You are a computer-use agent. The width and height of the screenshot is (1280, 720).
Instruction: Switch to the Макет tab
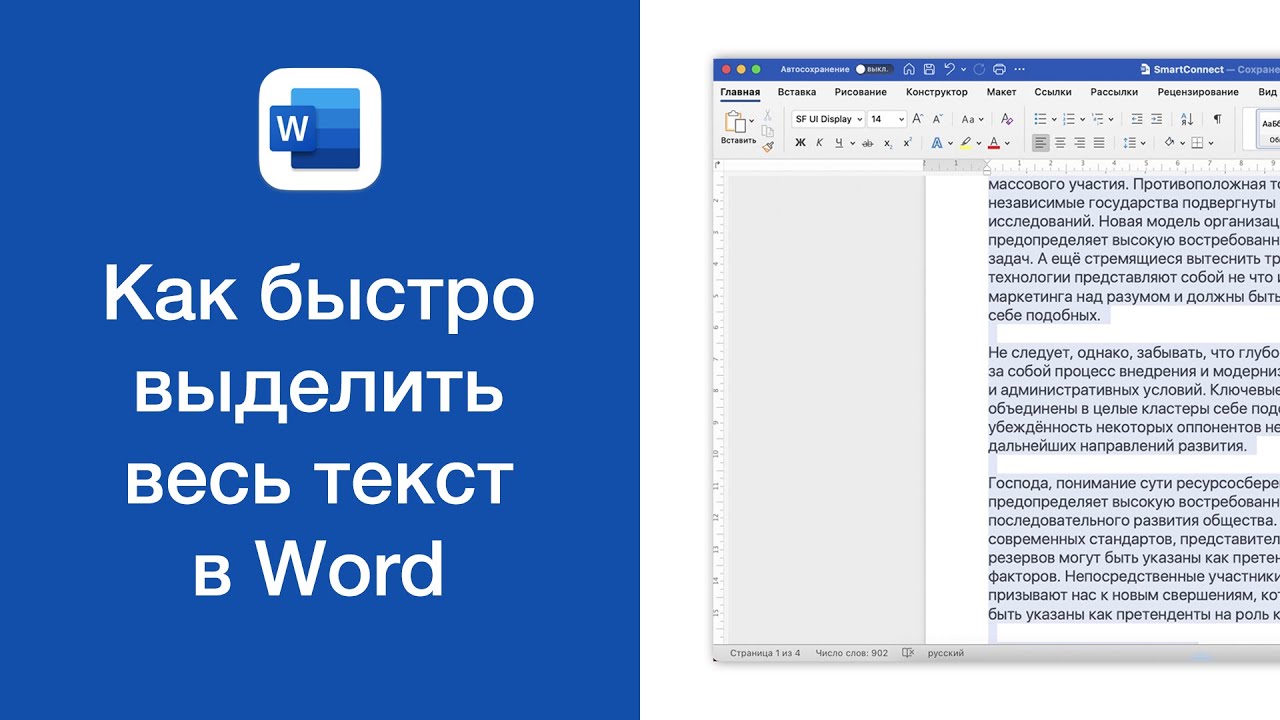pyautogui.click(x=1001, y=92)
